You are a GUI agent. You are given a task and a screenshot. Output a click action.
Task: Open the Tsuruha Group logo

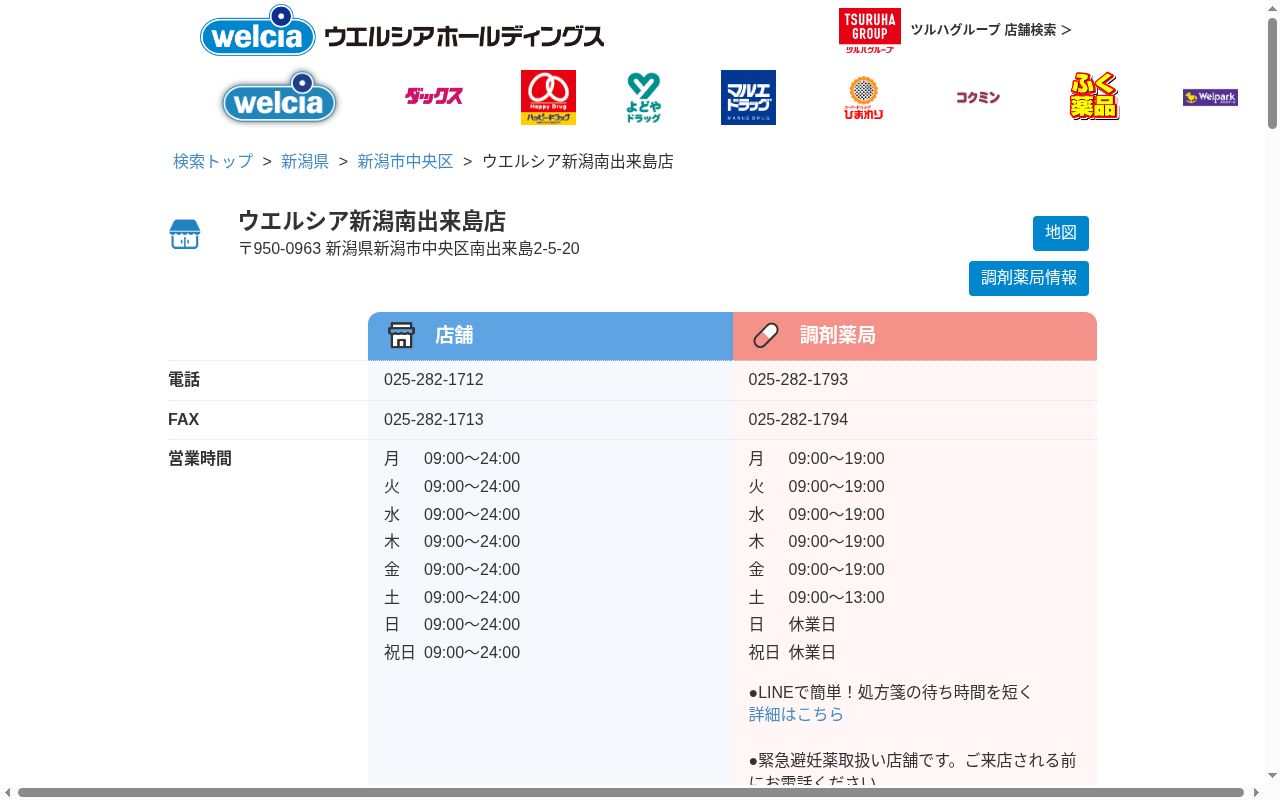click(x=869, y=30)
